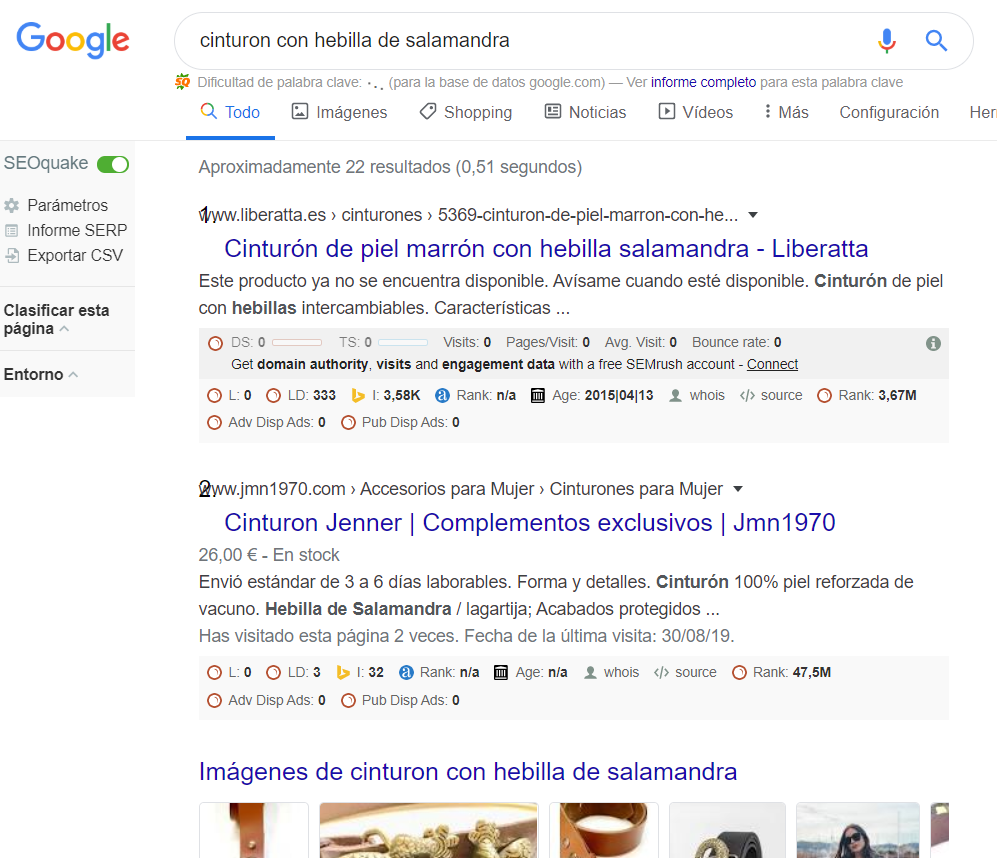Image resolution: width=997 pixels, height=858 pixels.
Task: Open Imágenes de cinturon con hebilla heading
Action: click(468, 772)
